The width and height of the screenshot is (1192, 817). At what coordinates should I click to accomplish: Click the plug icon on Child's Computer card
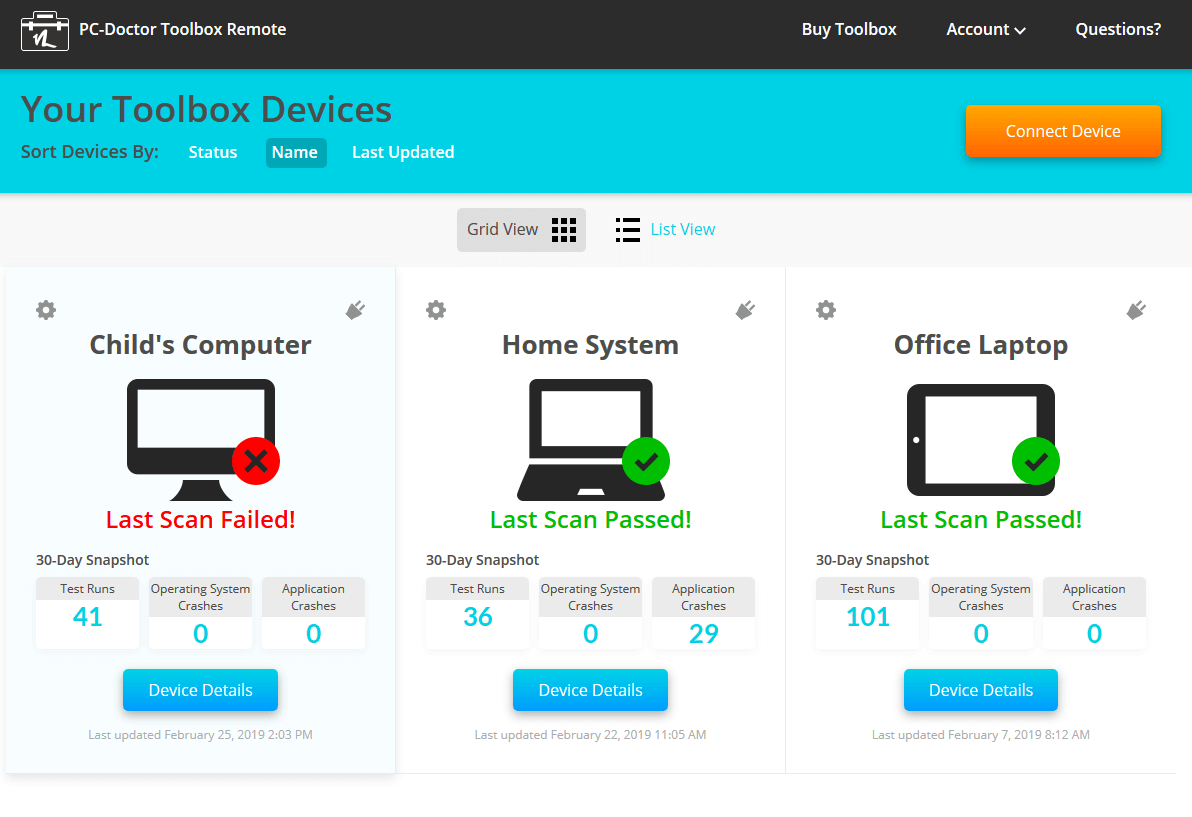click(355, 310)
